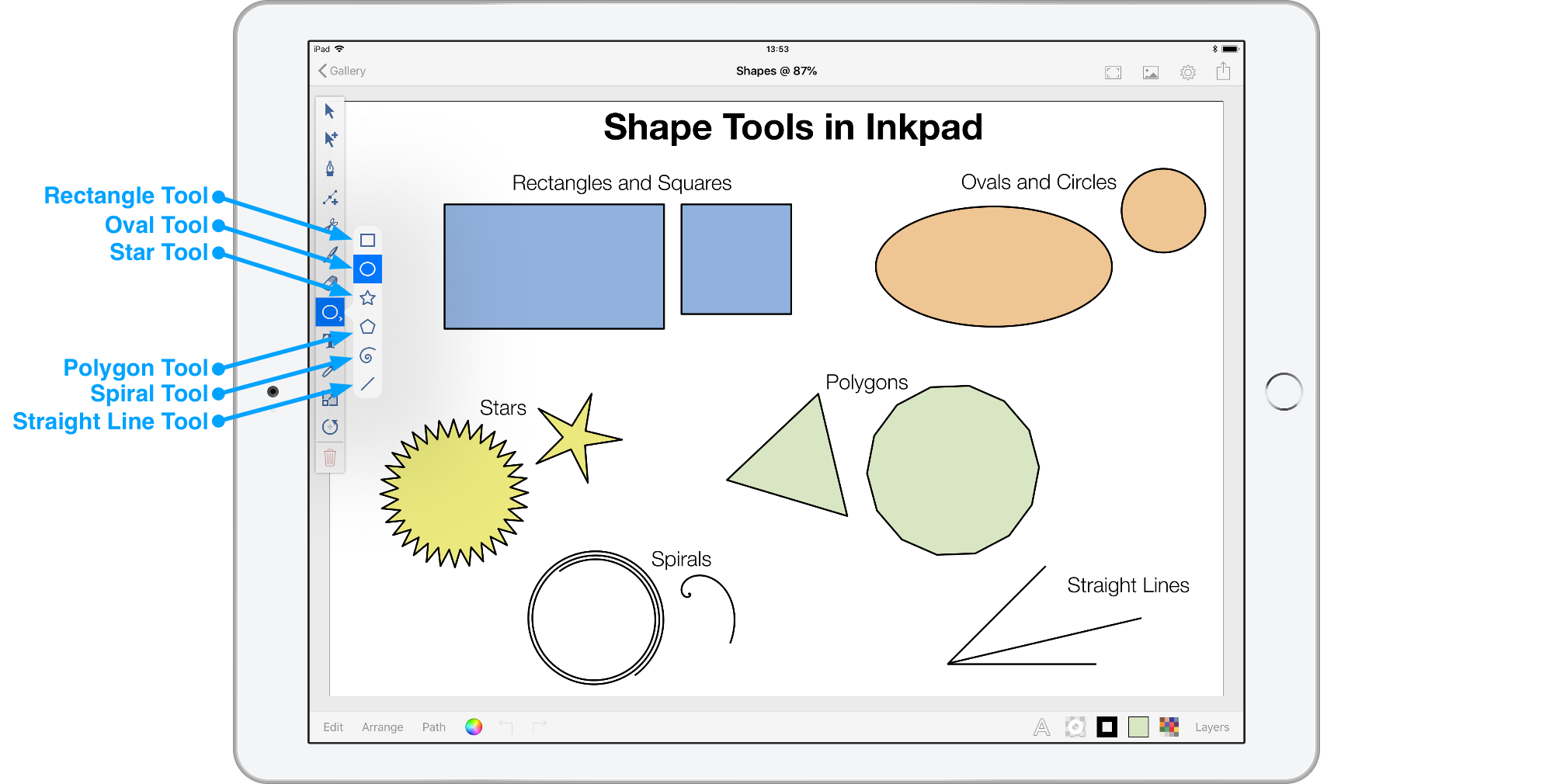The height and width of the screenshot is (784, 1553).
Task: Open the shadow and opacity icon
Action: pos(1075,727)
